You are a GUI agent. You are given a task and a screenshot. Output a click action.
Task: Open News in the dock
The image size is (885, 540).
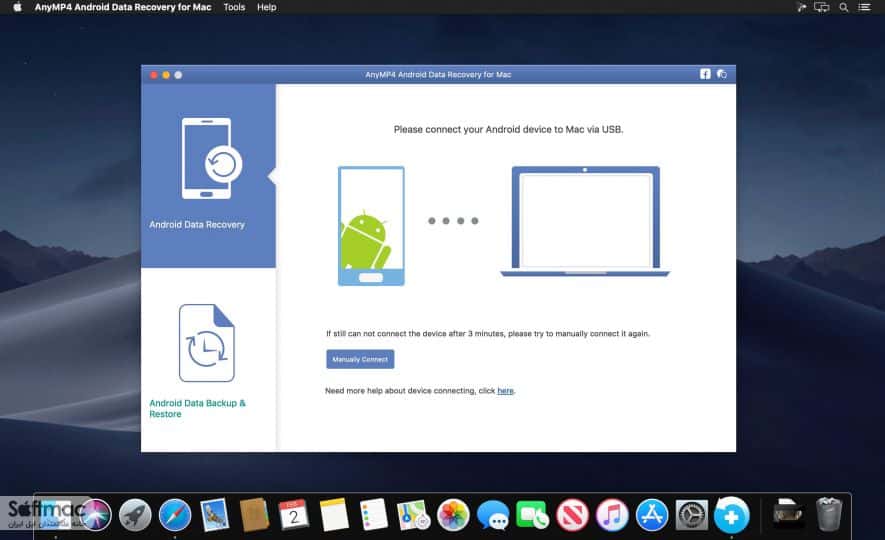click(572, 515)
